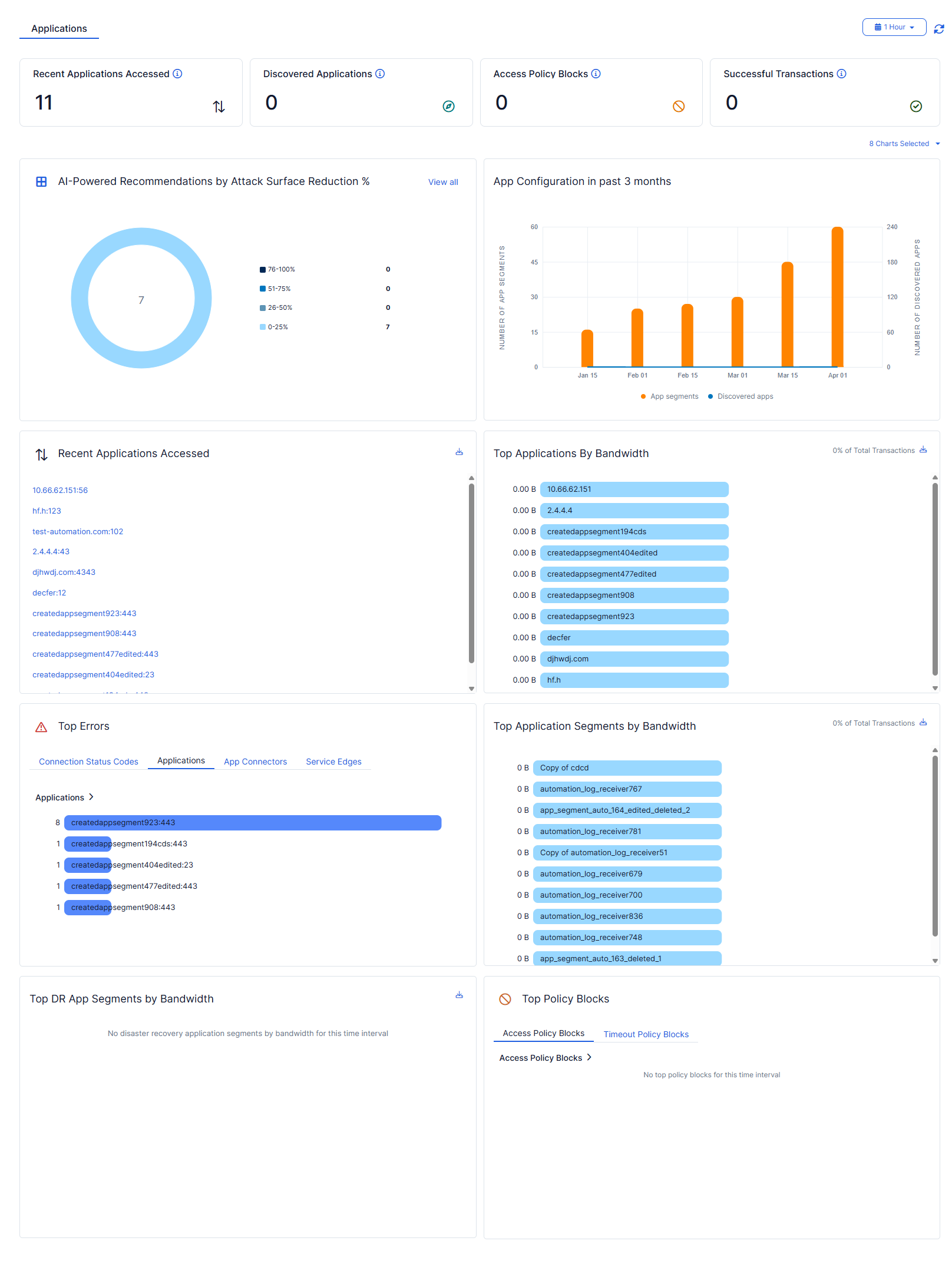Viewport: 952px width, 1284px height.
Task: Click the warning triangle icon beside Top Errors
Action: pyautogui.click(x=41, y=727)
